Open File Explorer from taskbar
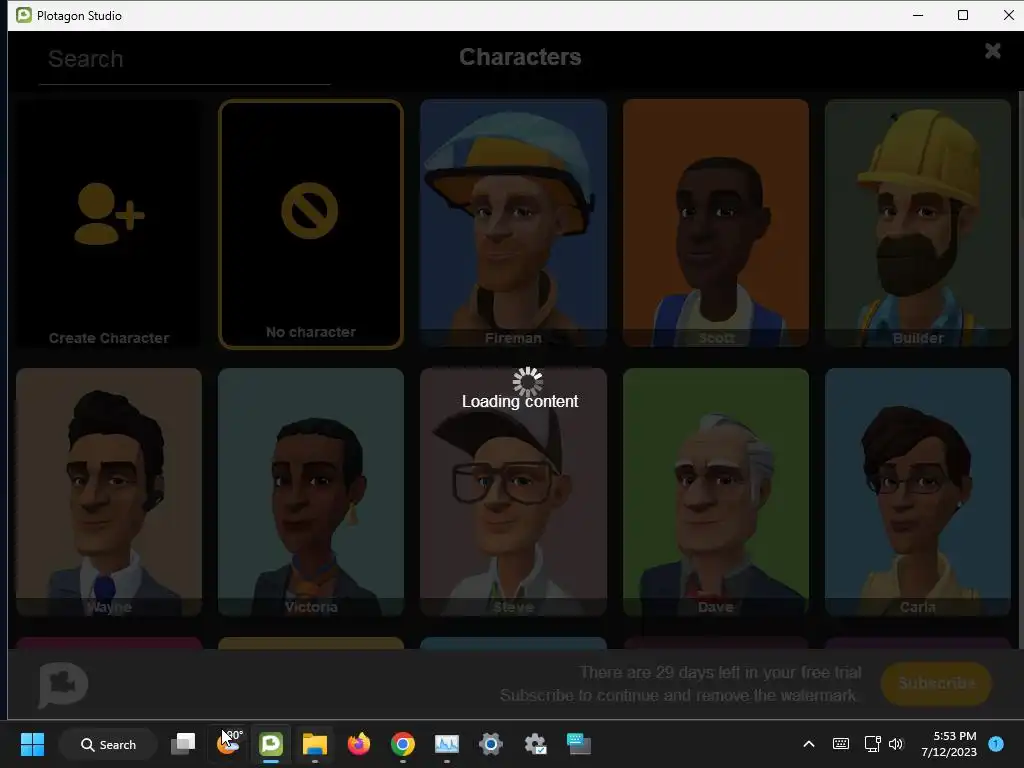 (315, 744)
